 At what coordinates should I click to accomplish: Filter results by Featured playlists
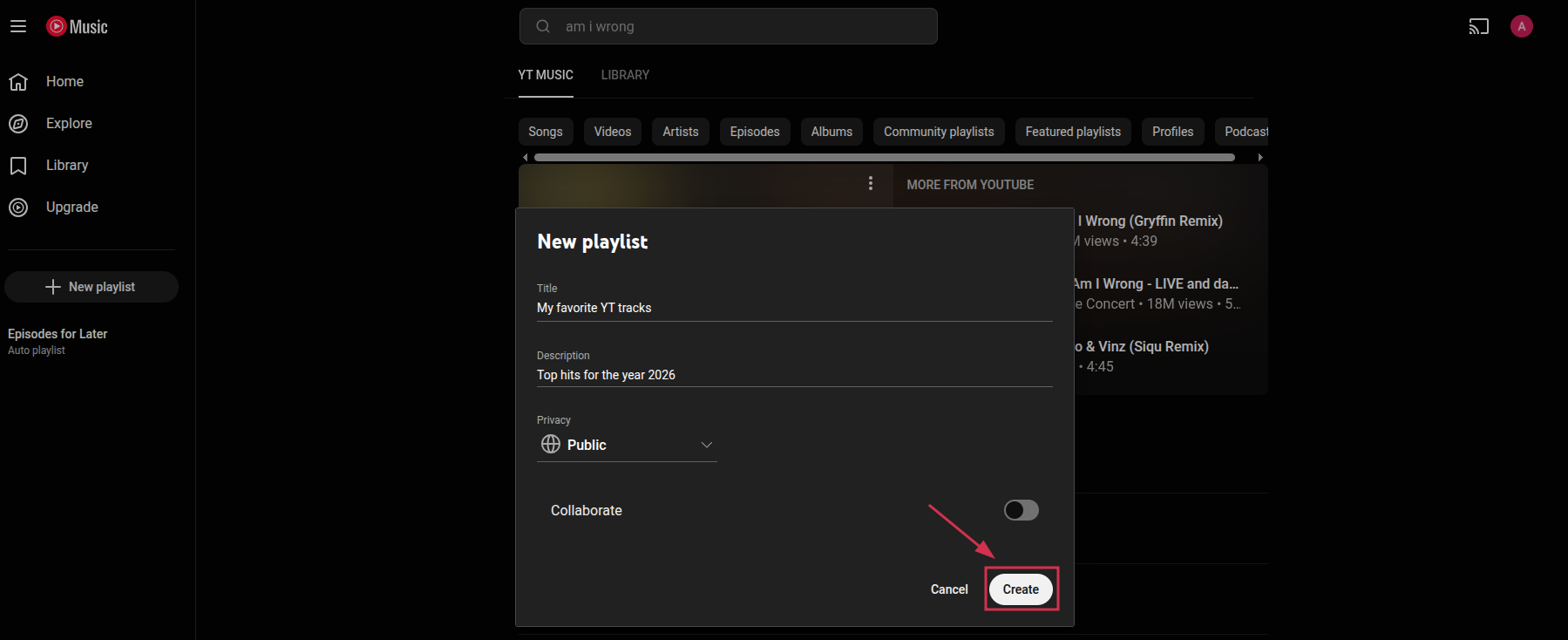1073,132
